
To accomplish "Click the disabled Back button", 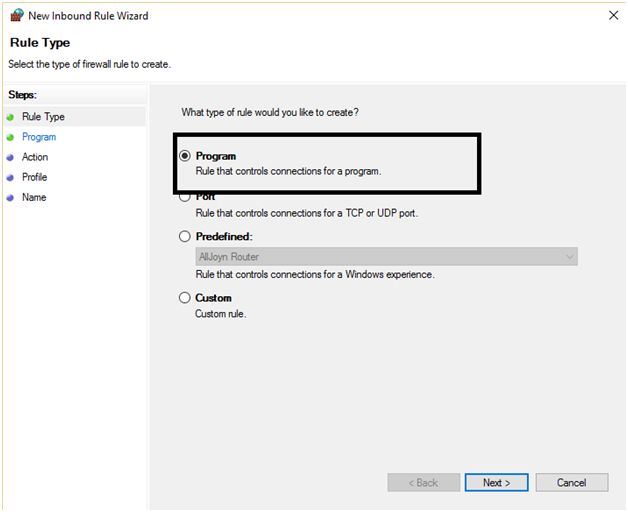I will tap(424, 482).
